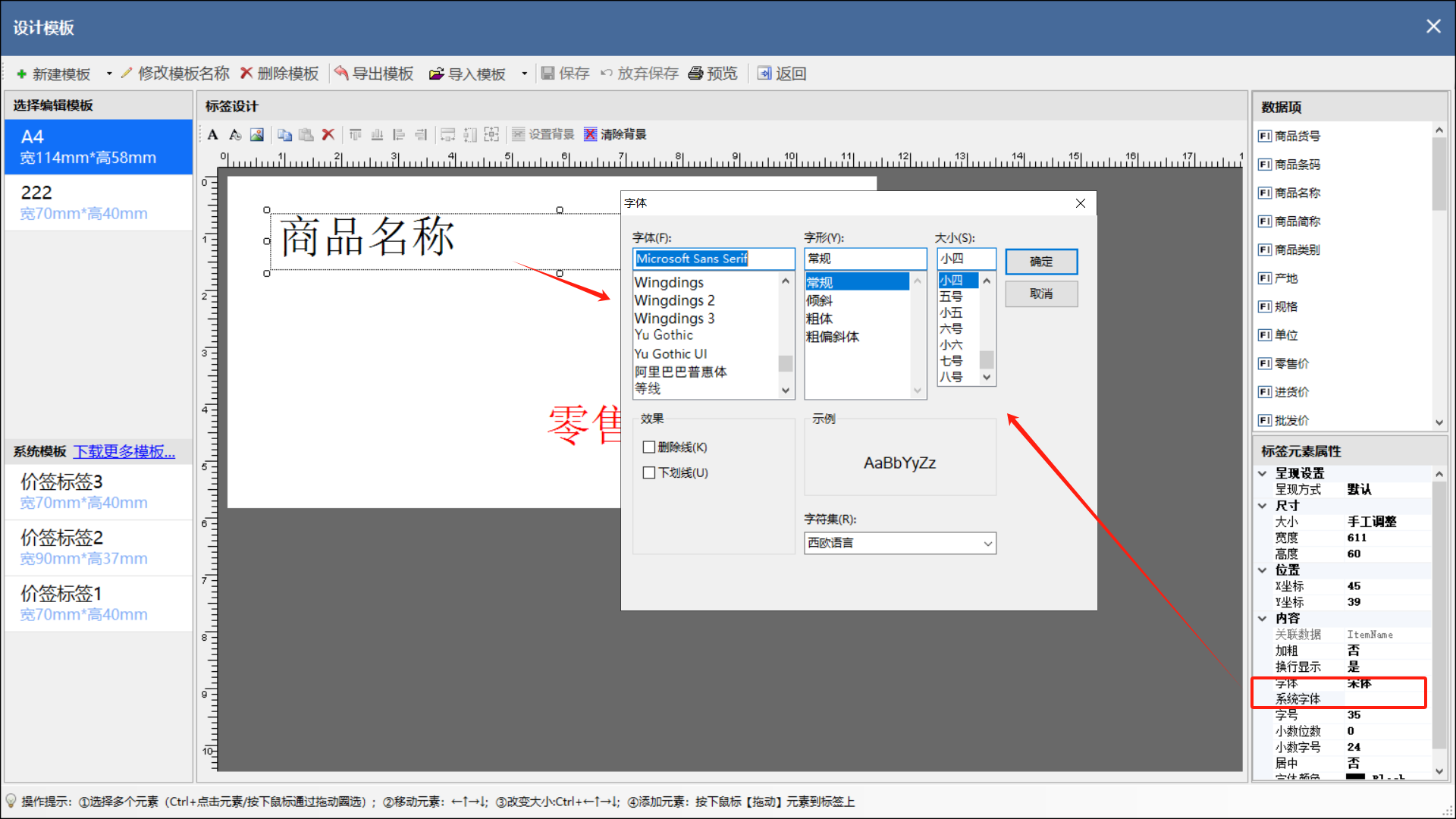Open the 下载更多模板 link
The image size is (1456, 819).
point(123,451)
